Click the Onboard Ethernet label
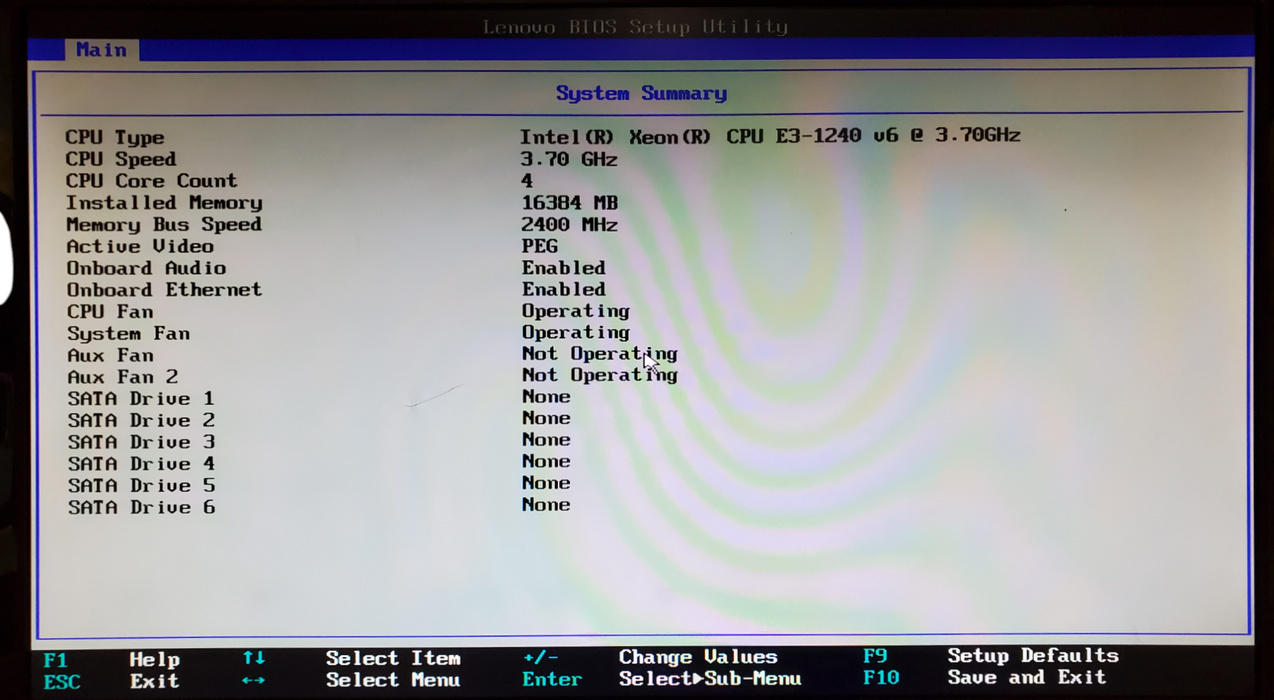The image size is (1274, 700). [x=165, y=290]
